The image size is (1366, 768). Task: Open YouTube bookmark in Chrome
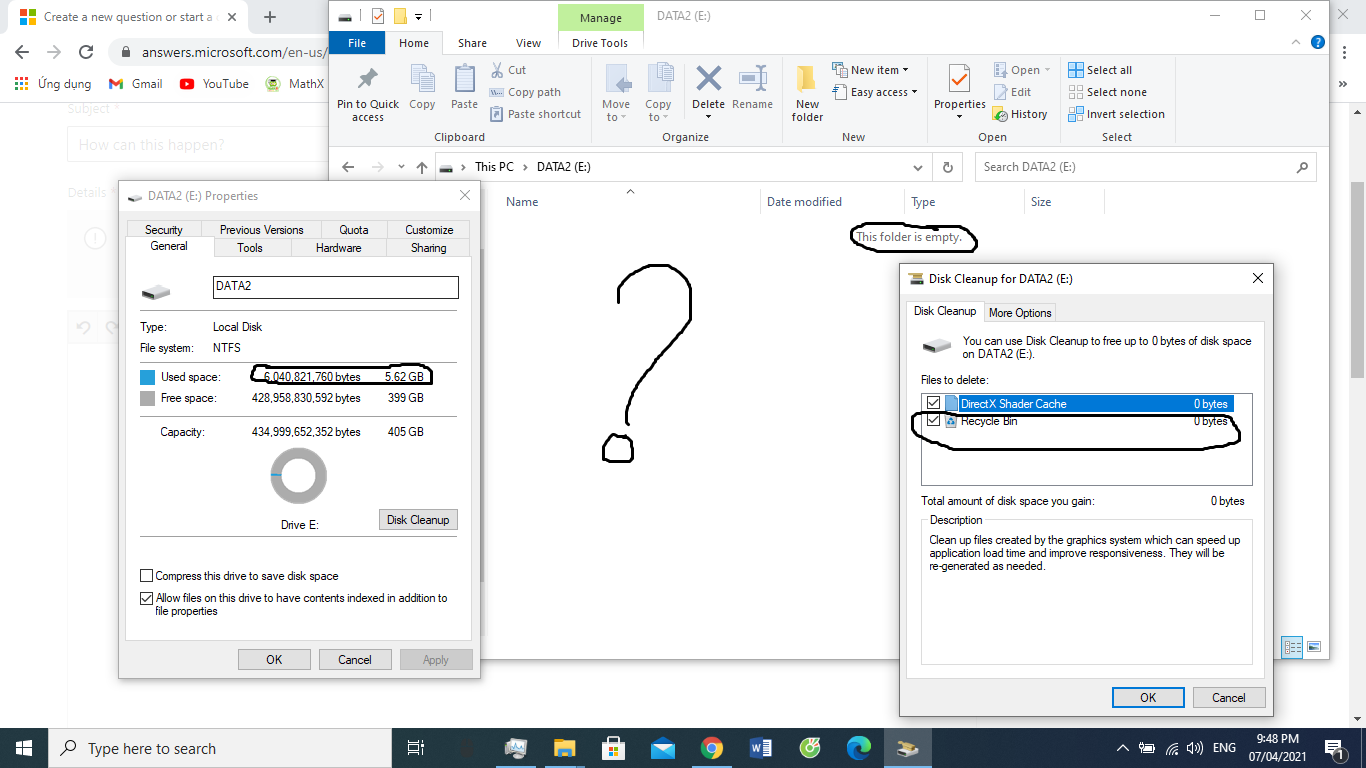pos(214,84)
